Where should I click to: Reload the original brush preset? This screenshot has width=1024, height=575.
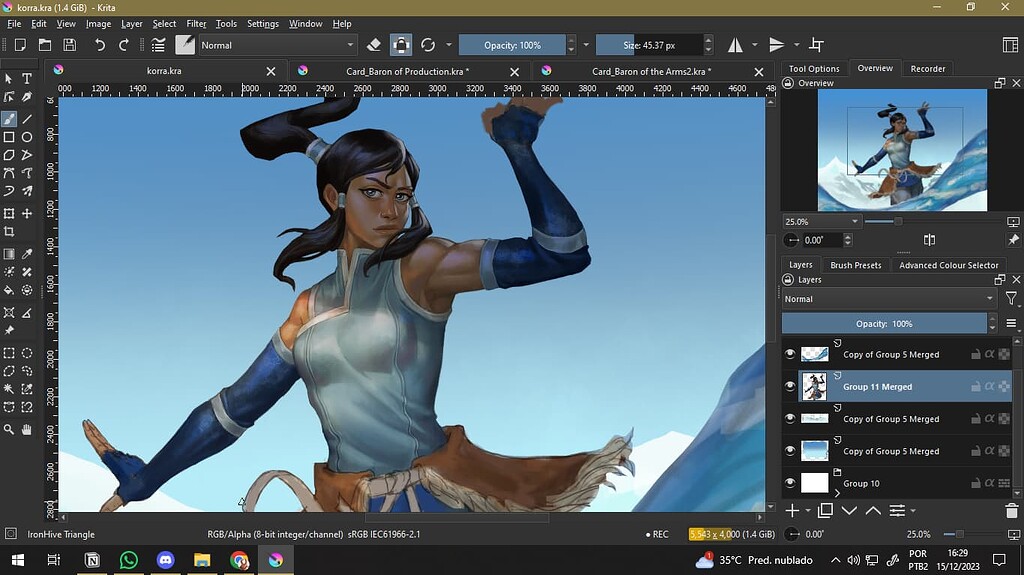(428, 45)
